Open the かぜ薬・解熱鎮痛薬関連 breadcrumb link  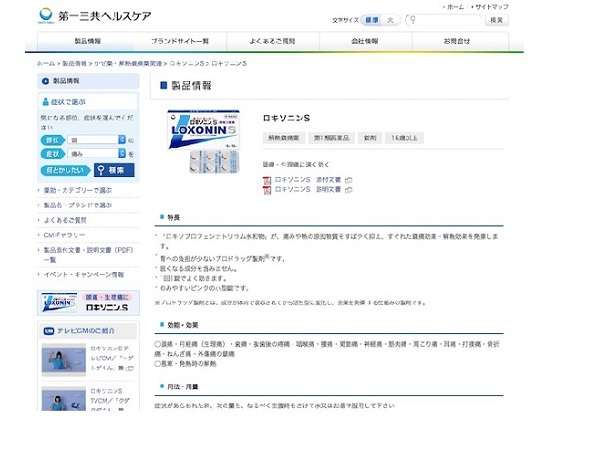point(128,64)
